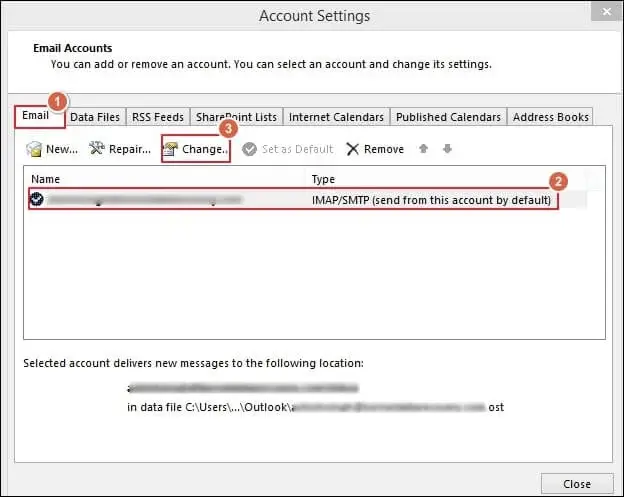Click the IMAP/SMTP type cell
The width and height of the screenshot is (624, 497).
(431, 200)
